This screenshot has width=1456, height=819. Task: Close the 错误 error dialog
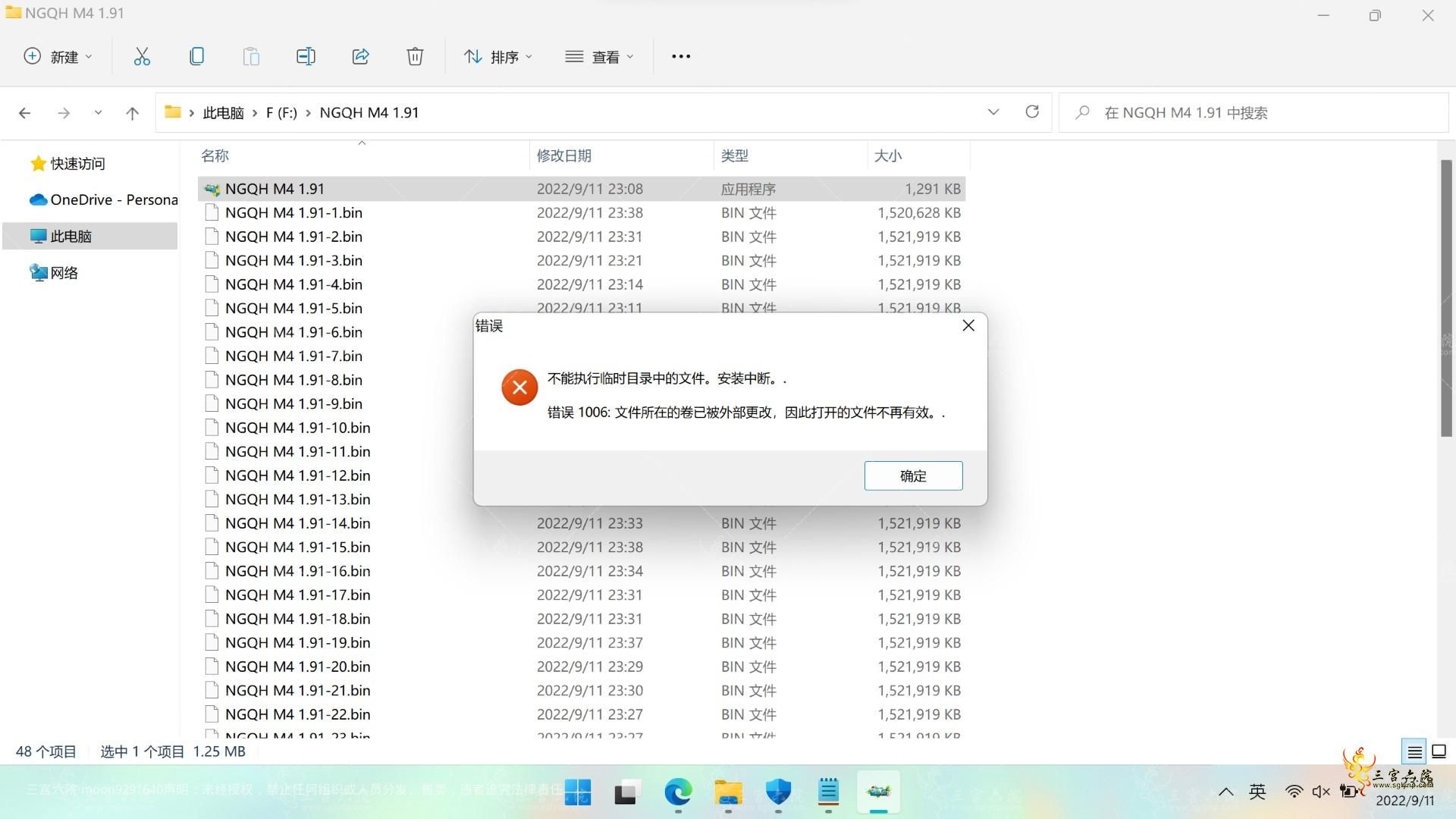coord(968,325)
